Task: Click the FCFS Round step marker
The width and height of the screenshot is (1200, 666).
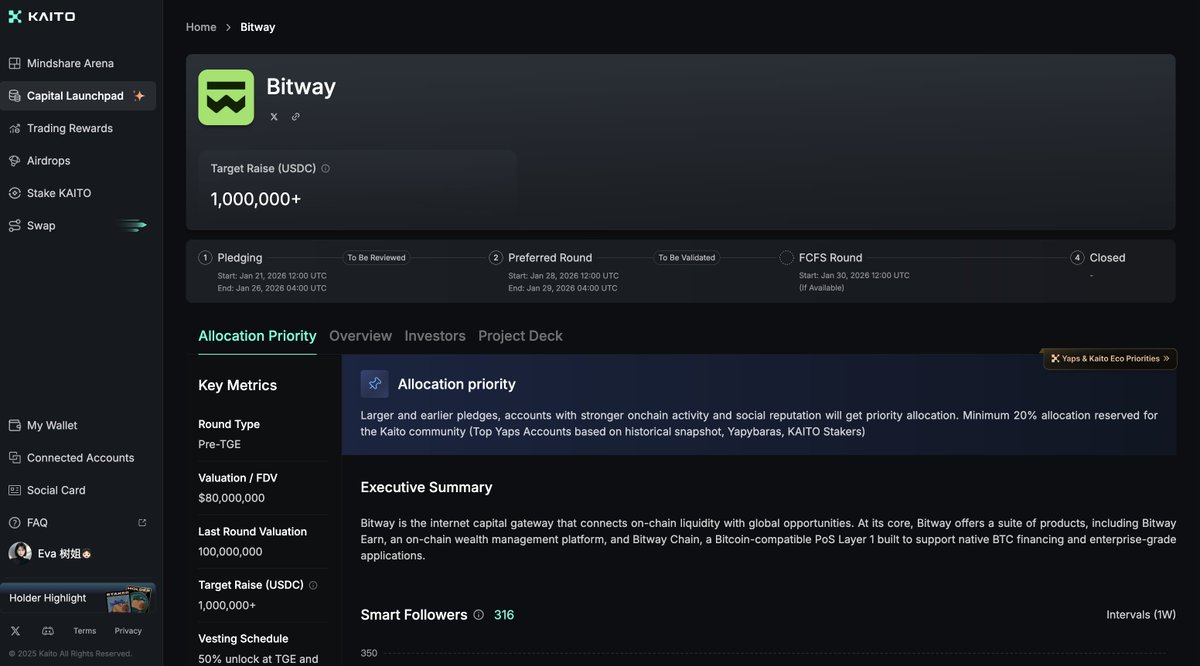Action: pos(786,258)
